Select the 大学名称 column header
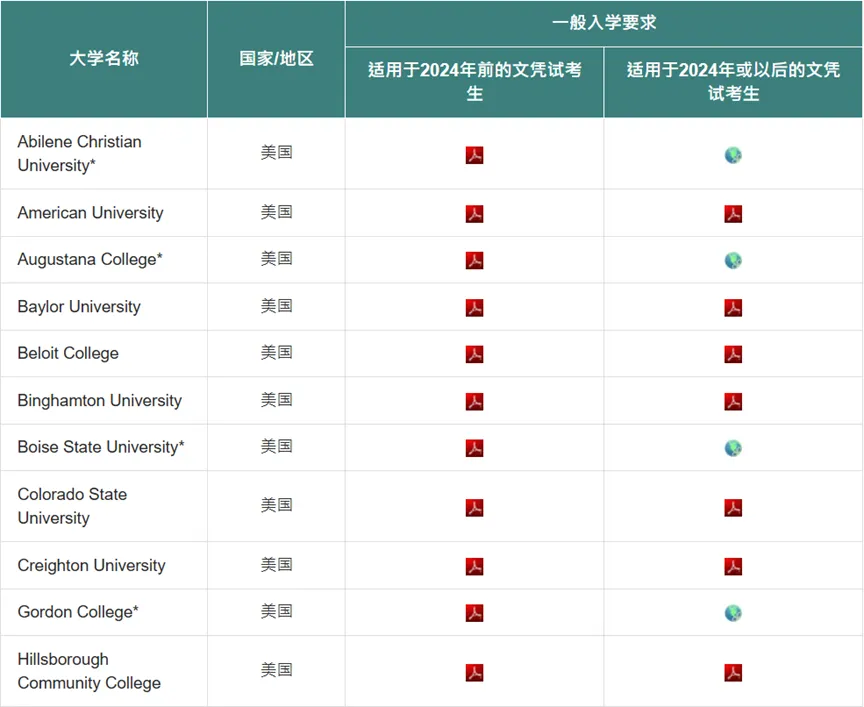 (103, 59)
